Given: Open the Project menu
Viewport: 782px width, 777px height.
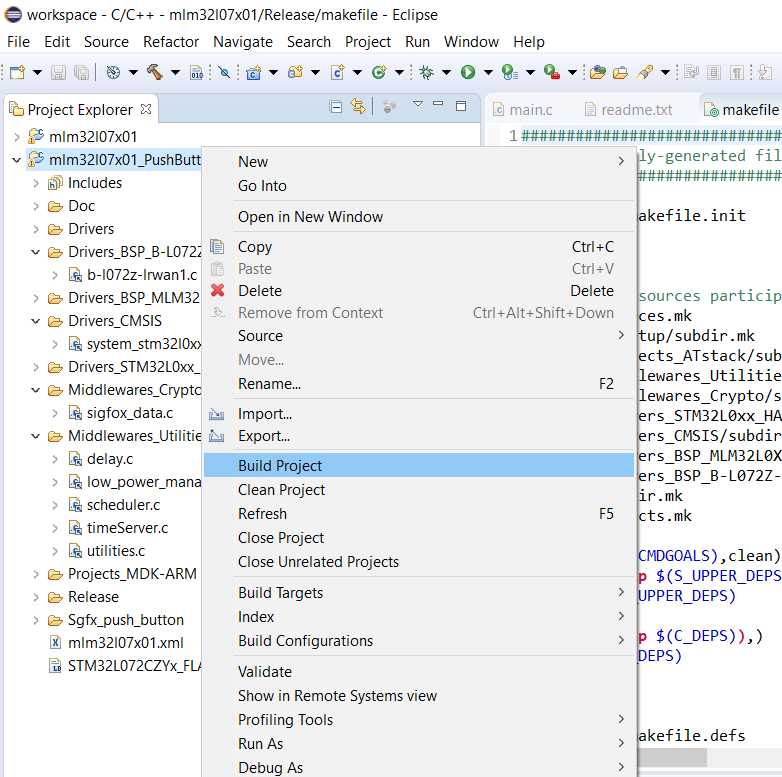Looking at the screenshot, I should [x=368, y=42].
